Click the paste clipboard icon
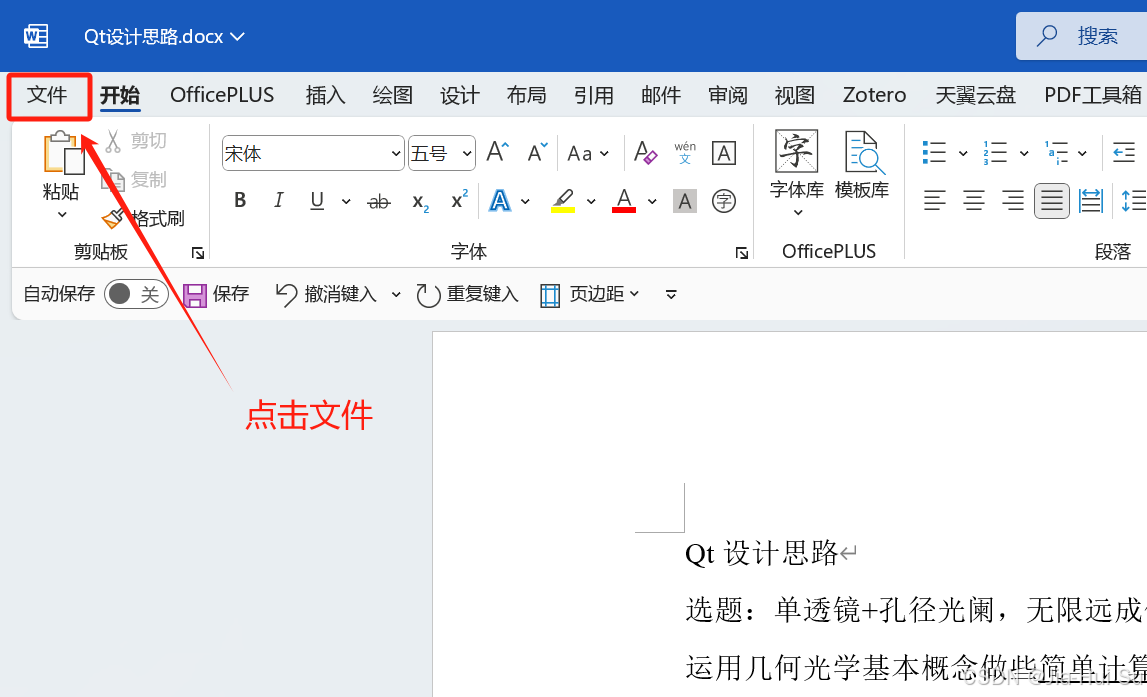1147x697 pixels. 63,153
